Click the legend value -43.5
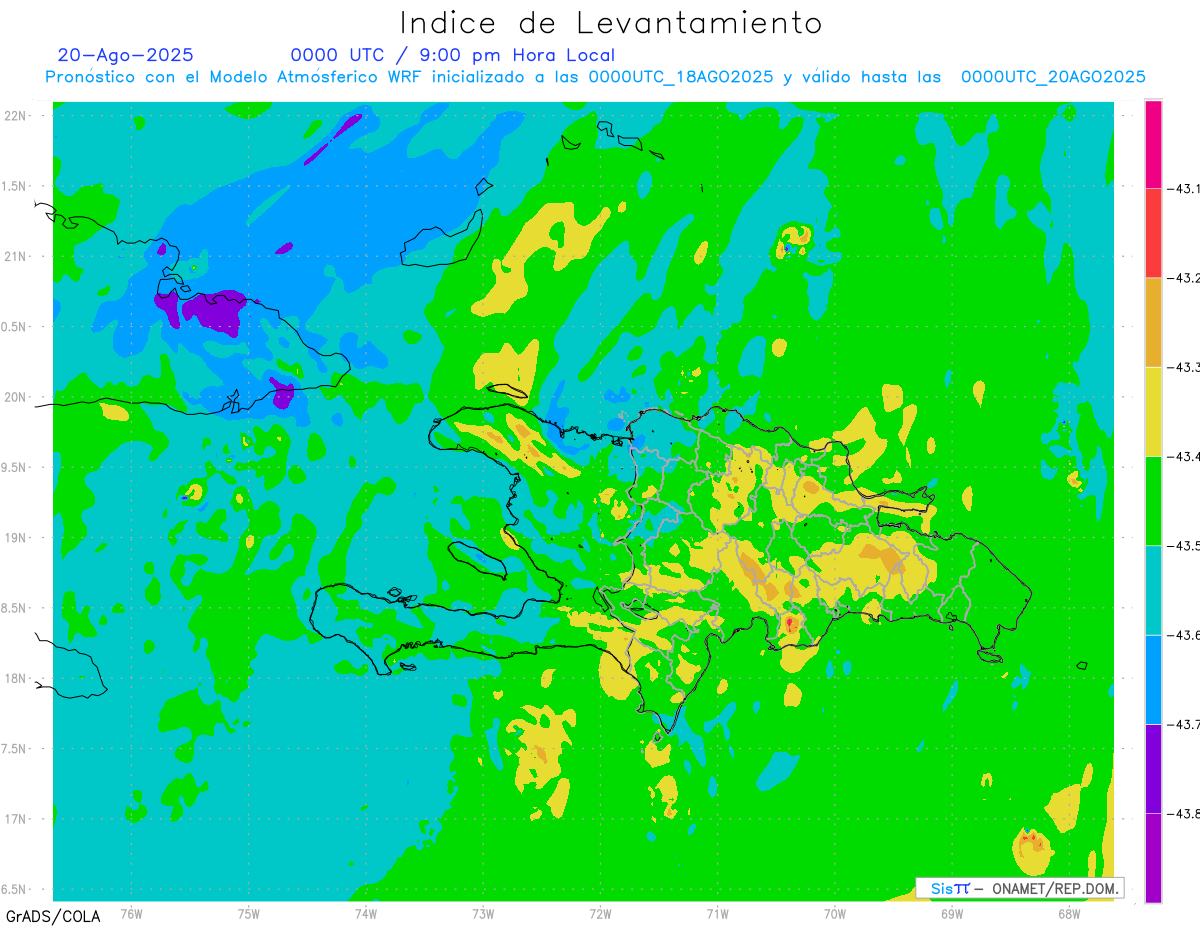The width and height of the screenshot is (1200, 927). click(x=1182, y=545)
